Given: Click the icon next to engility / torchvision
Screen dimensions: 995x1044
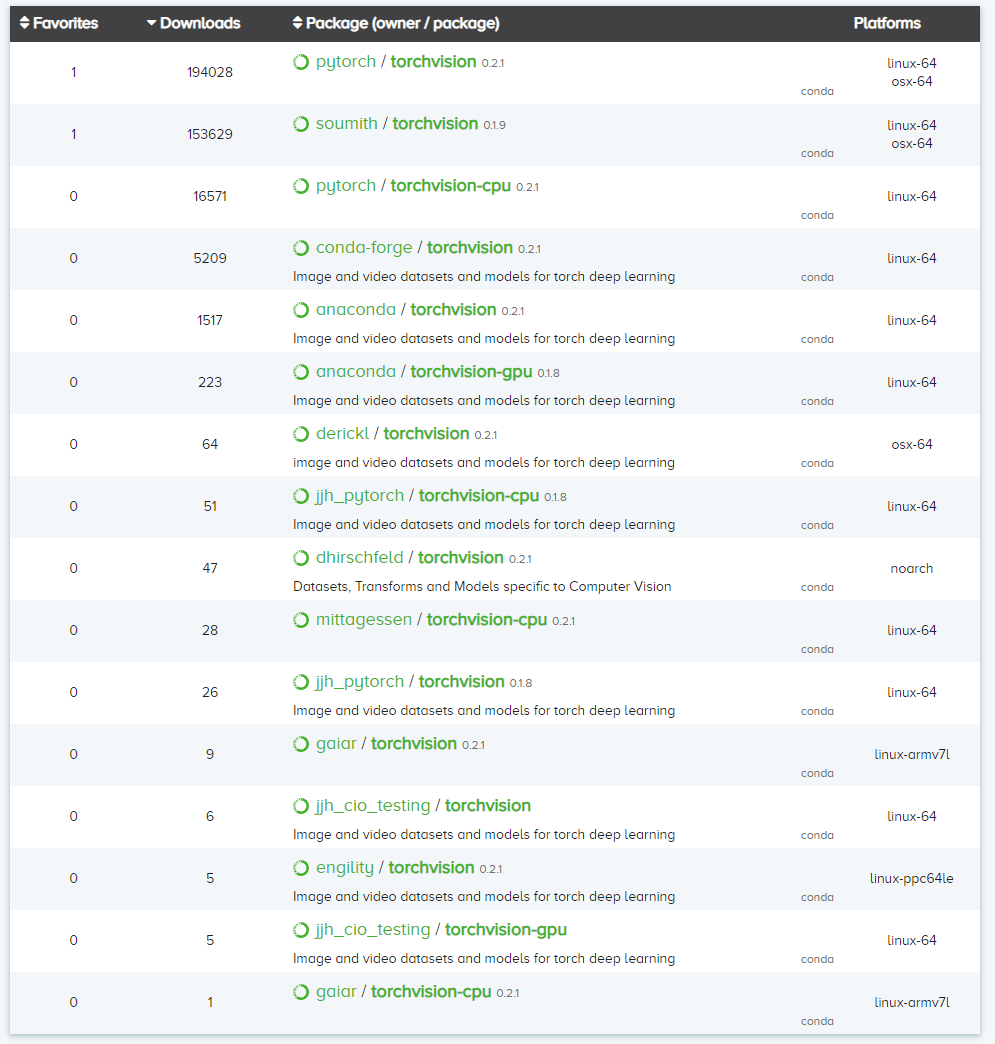Looking at the screenshot, I should (x=301, y=868).
